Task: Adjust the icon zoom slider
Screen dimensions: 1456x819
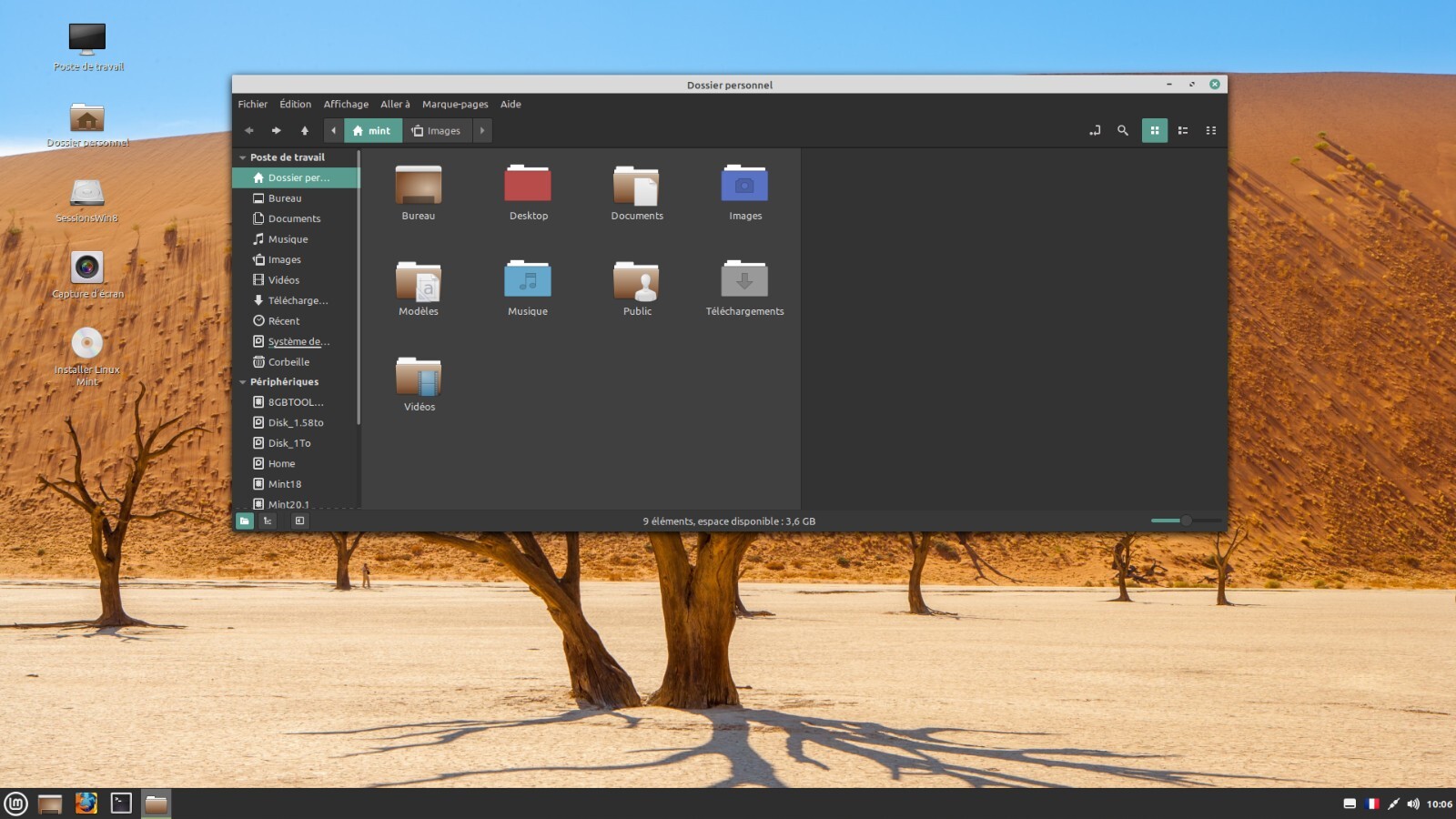Action: pyautogui.click(x=1186, y=521)
